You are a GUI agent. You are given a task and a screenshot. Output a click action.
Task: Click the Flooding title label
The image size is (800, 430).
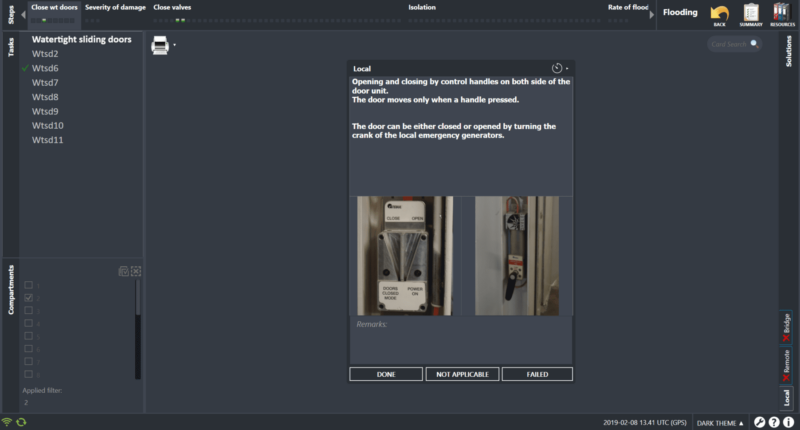[x=680, y=12]
